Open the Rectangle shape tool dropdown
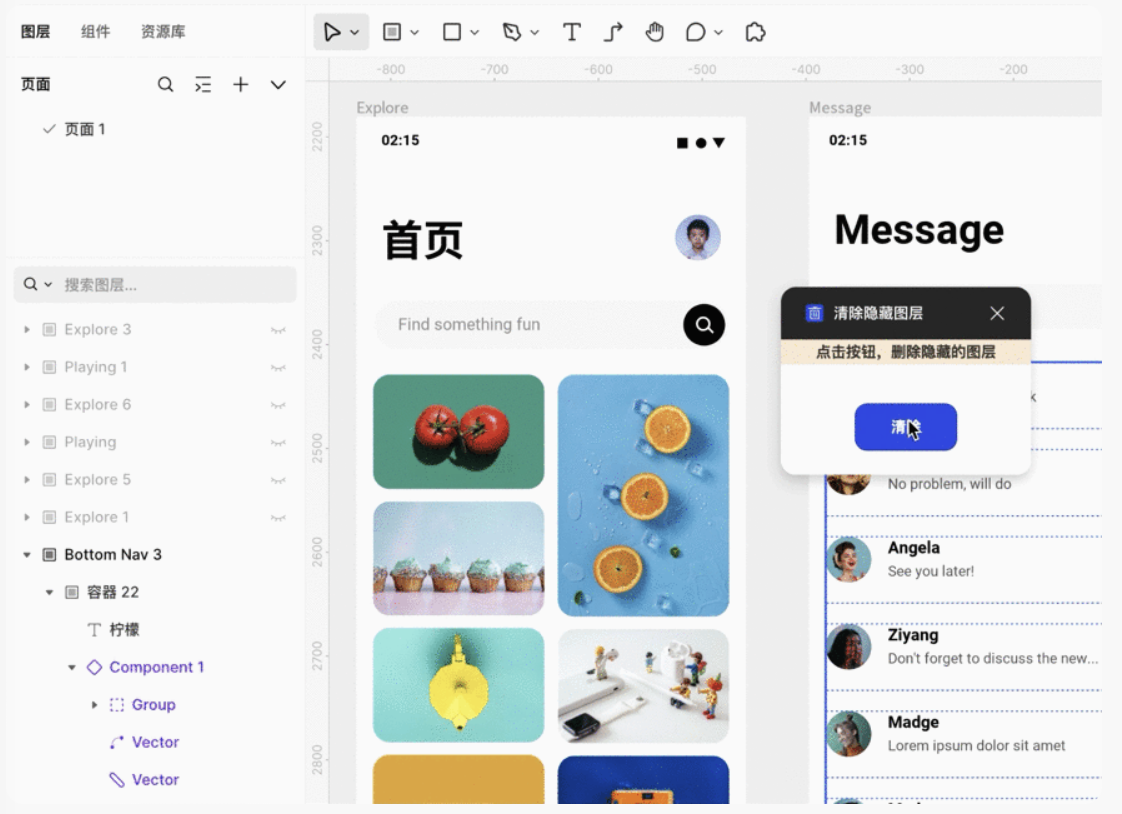The height and width of the screenshot is (814, 1122). click(474, 33)
